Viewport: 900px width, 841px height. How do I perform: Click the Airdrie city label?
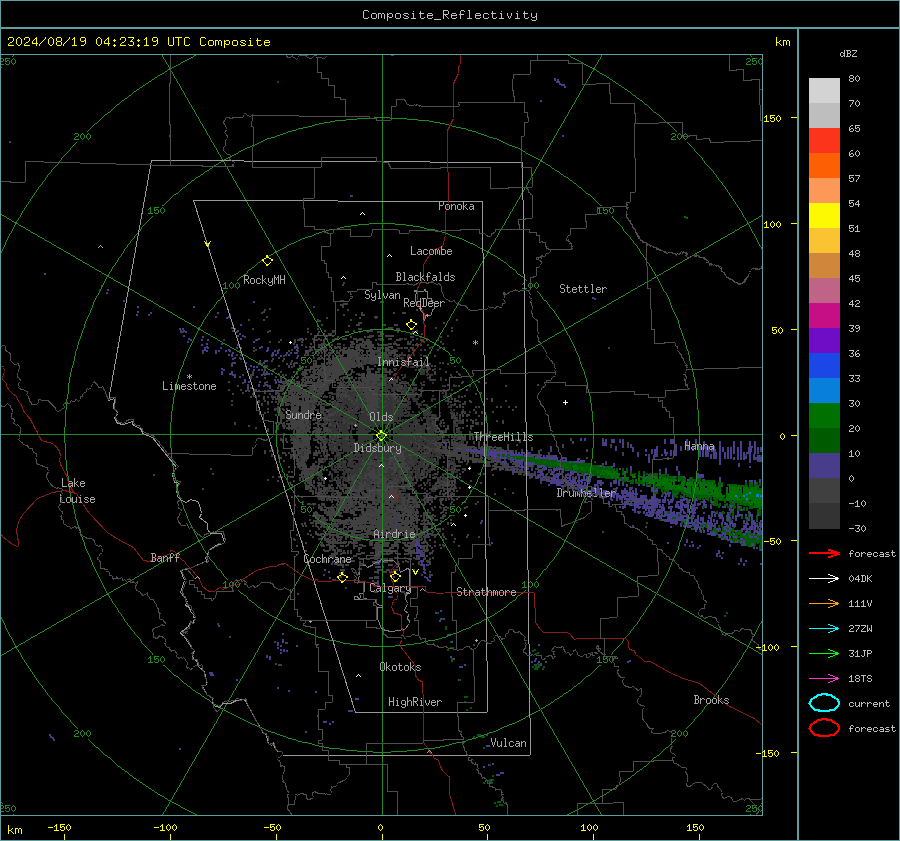coord(394,534)
